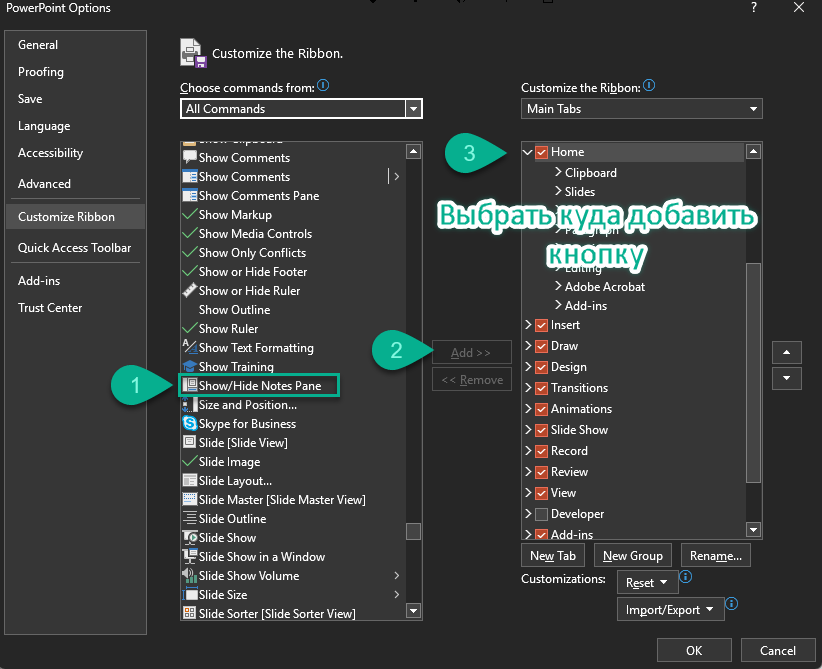This screenshot has height=669, width=822.
Task: Click the checkmark icon beside Show or Hide Footer
Action: (189, 272)
